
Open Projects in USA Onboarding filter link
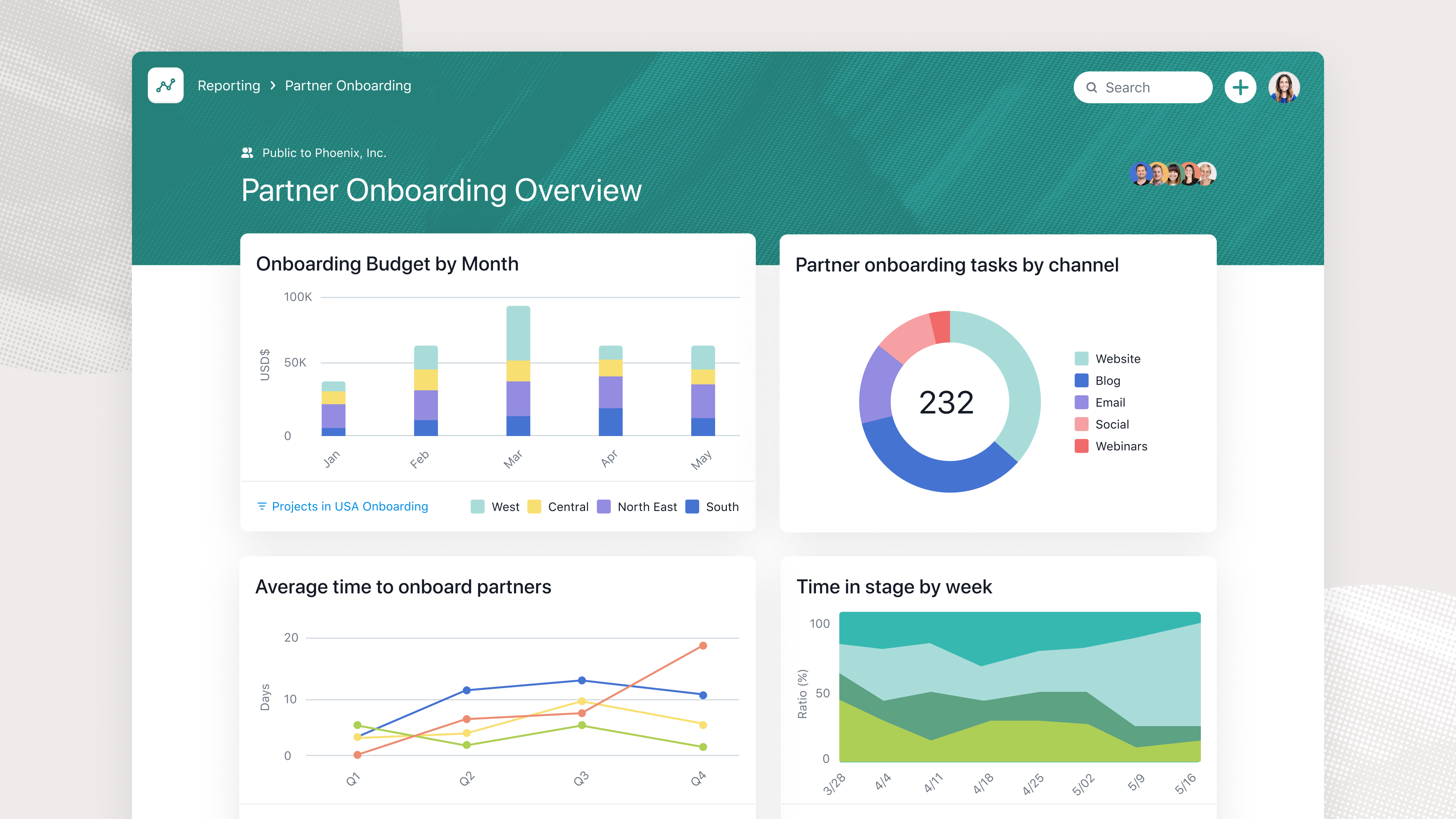[x=350, y=507]
